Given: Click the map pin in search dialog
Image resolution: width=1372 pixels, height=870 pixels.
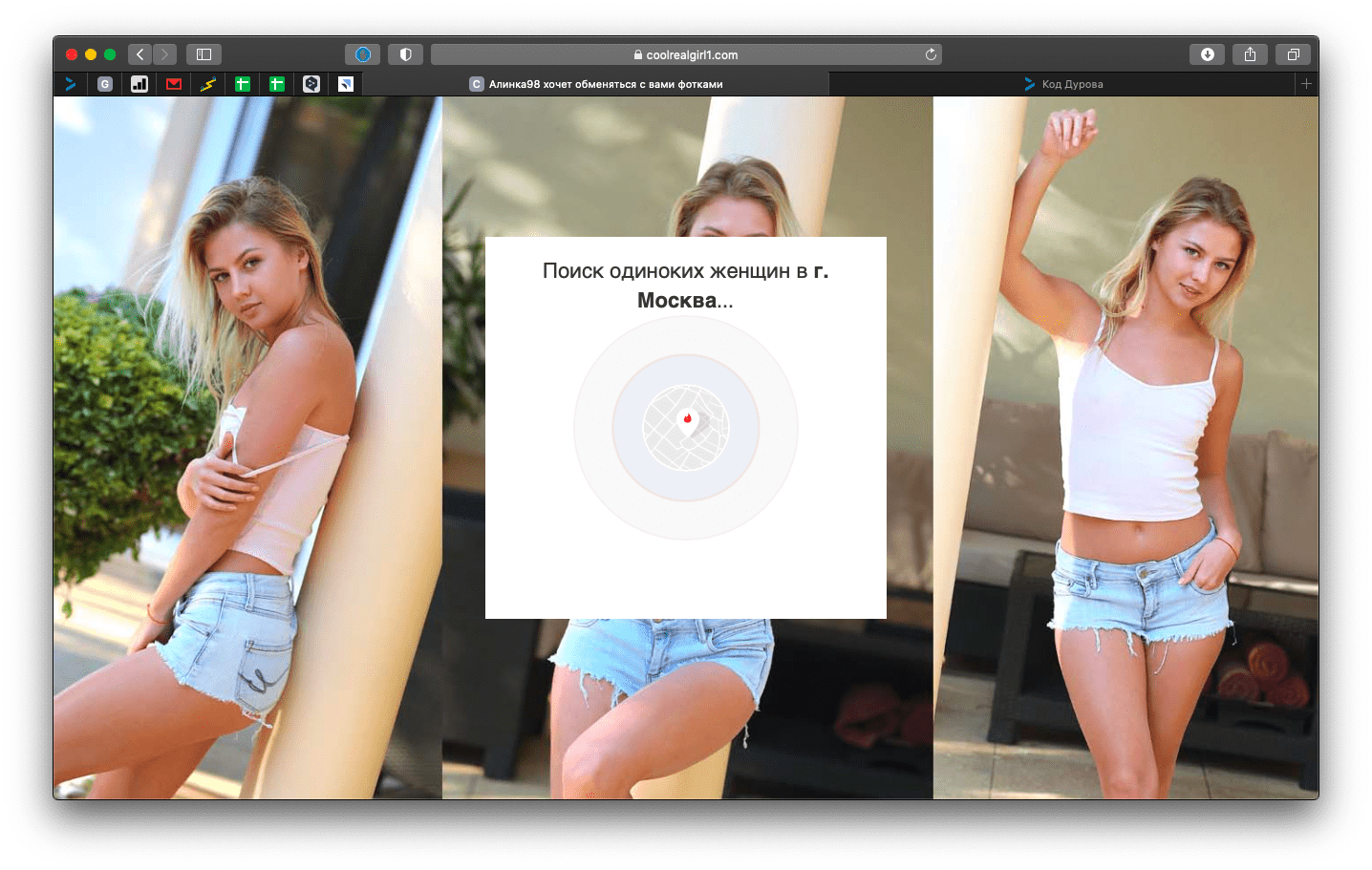Looking at the screenshot, I should (687, 420).
